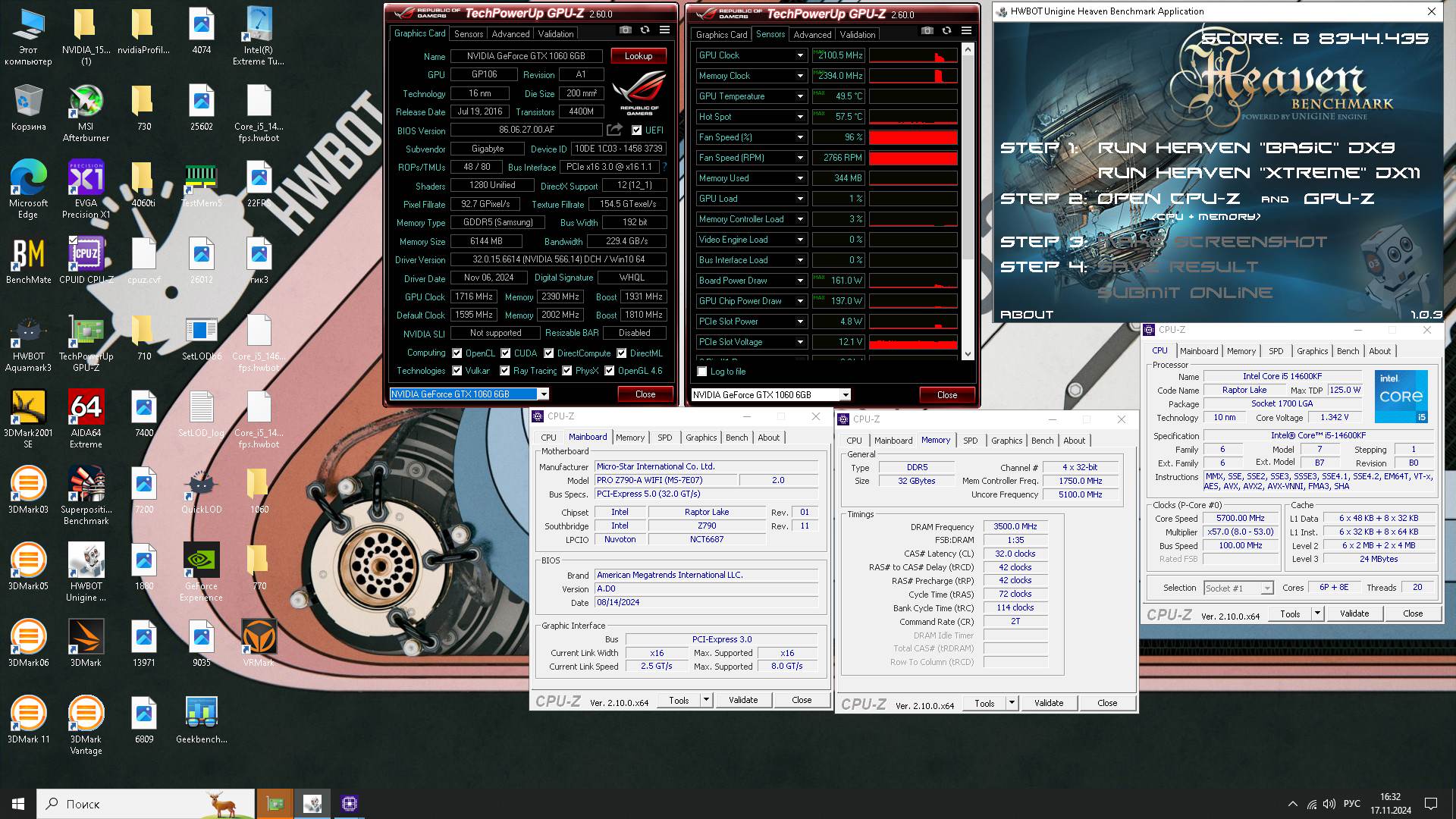Run Heaven Xtreme DX11 benchmark

tap(1258, 173)
